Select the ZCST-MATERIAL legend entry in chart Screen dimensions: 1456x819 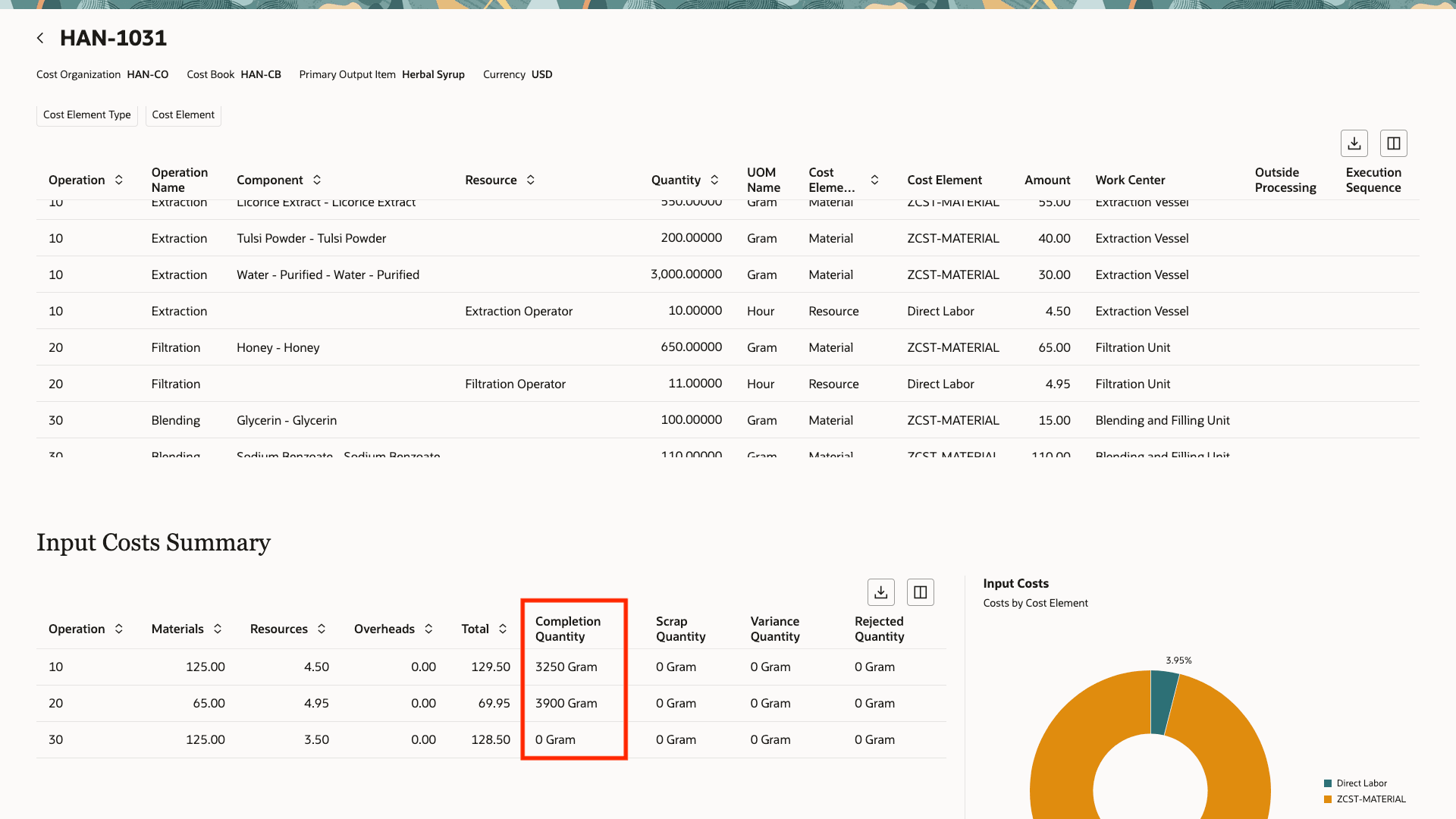click(x=1370, y=799)
